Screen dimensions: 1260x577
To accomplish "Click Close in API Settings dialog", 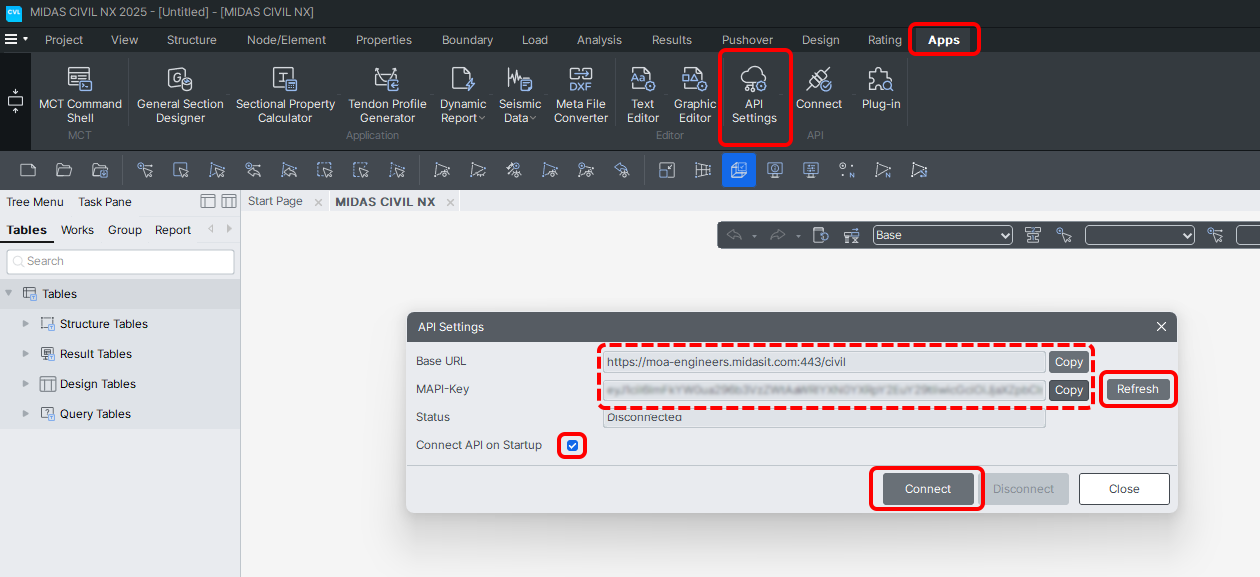I will click(x=1124, y=489).
